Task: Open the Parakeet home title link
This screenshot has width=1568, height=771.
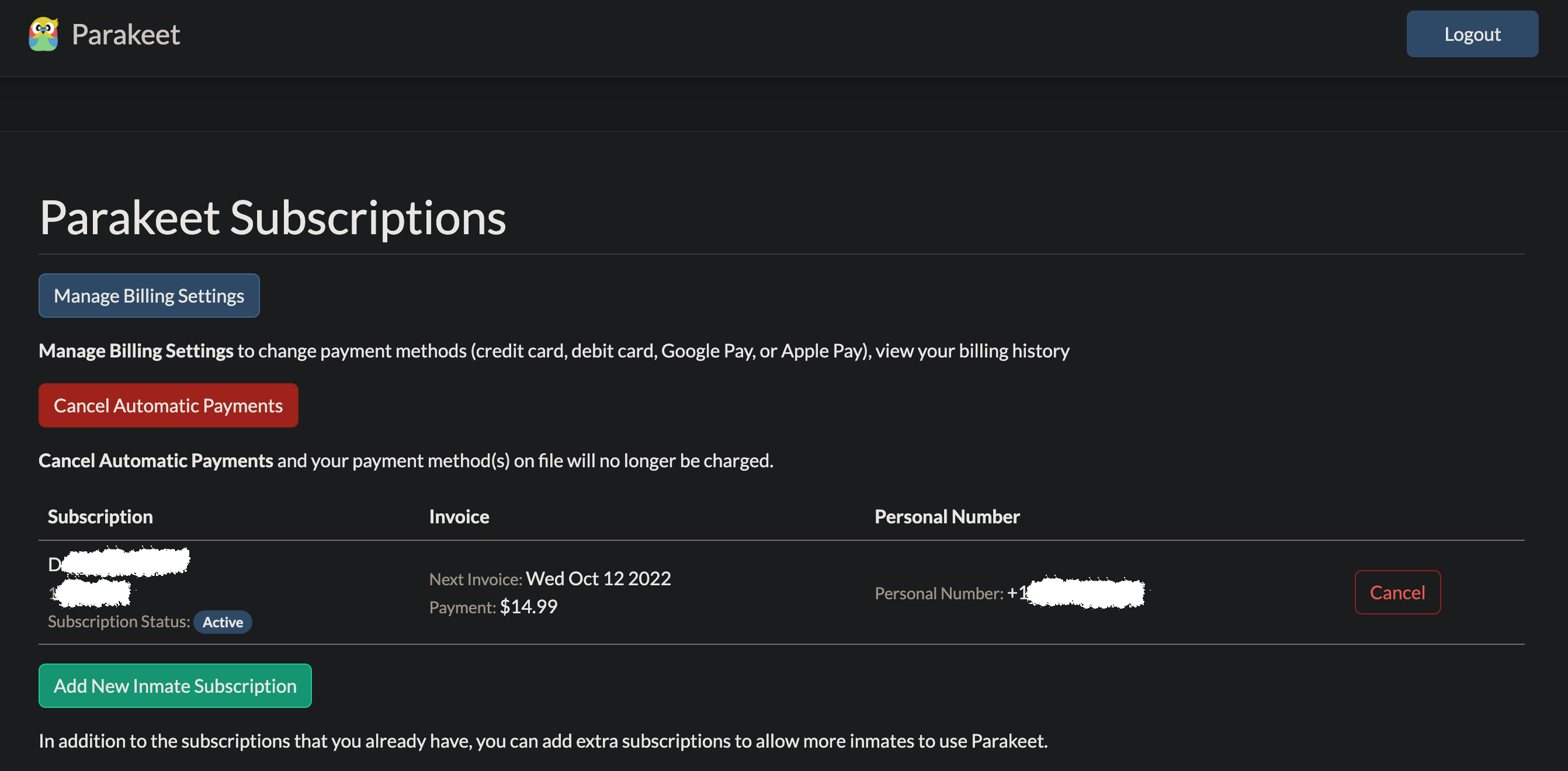Action: 126,34
